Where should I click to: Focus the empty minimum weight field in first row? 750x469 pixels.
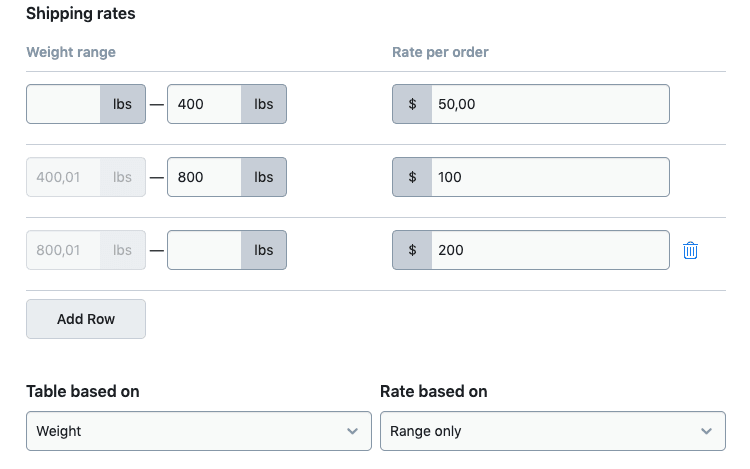tap(64, 104)
